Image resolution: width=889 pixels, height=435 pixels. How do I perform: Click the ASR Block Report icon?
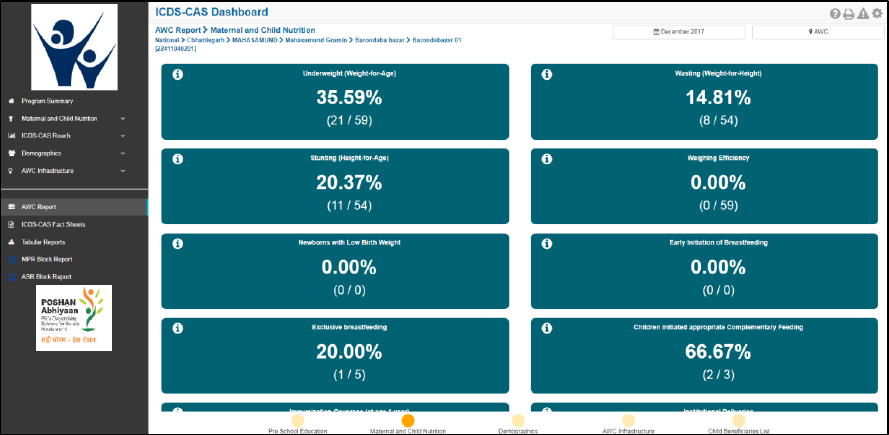pos(11,277)
